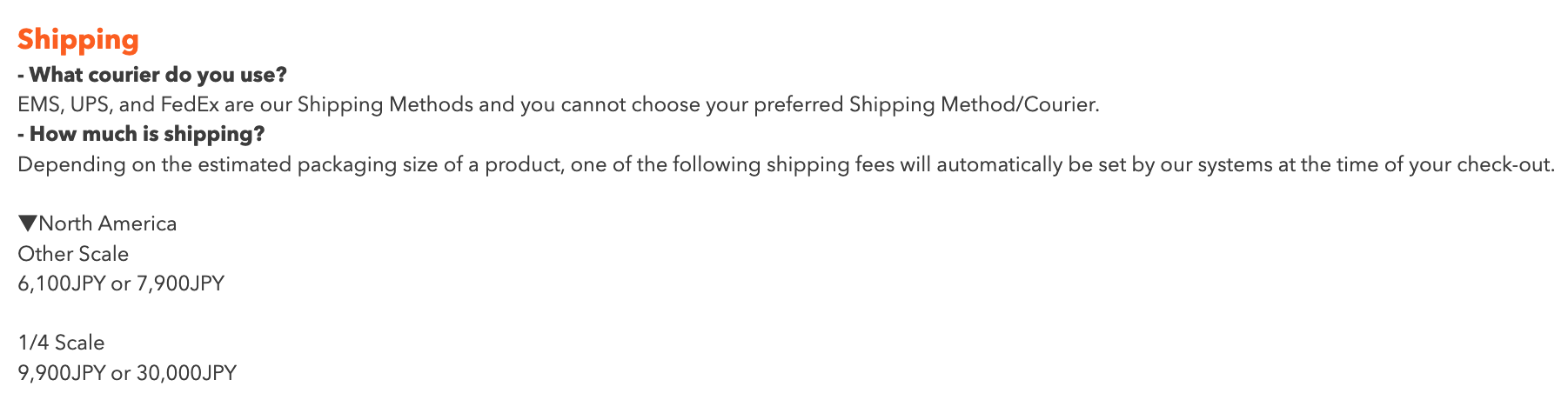1568x400 pixels.
Task: Click 'Shipping Method/Courier' at sentence end
Action: (973, 104)
